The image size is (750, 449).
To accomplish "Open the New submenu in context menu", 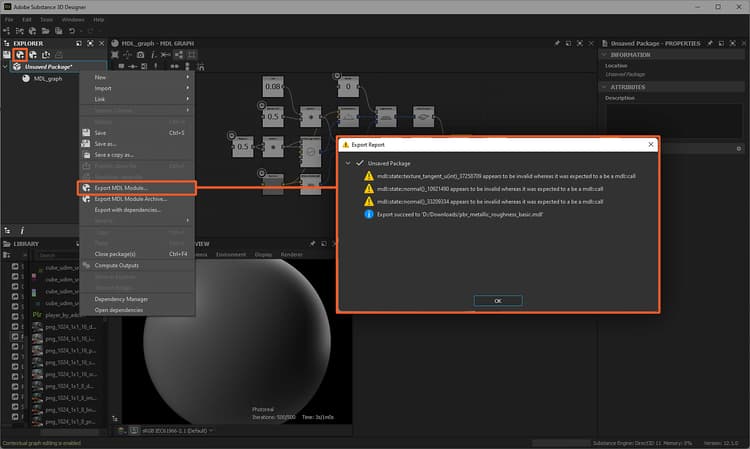I will tap(137, 77).
